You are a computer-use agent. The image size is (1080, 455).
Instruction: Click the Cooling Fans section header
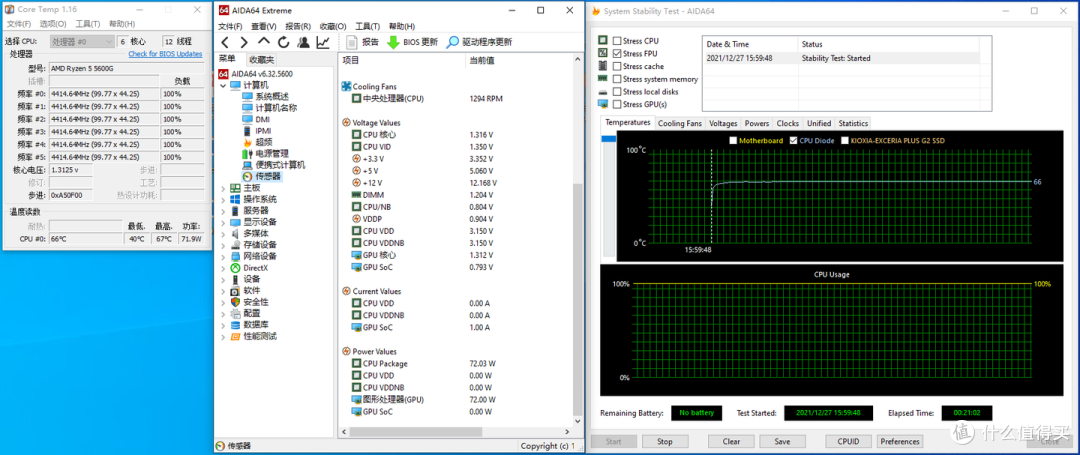point(369,87)
